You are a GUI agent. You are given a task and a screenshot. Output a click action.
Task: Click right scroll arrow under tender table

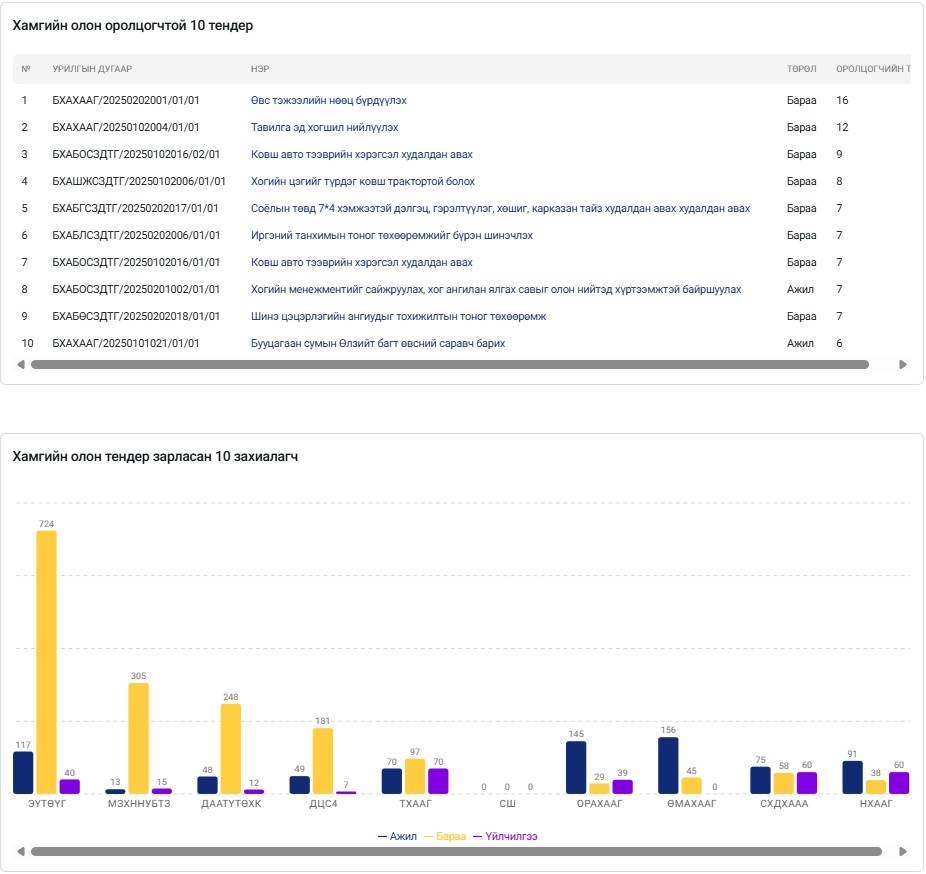click(x=903, y=365)
